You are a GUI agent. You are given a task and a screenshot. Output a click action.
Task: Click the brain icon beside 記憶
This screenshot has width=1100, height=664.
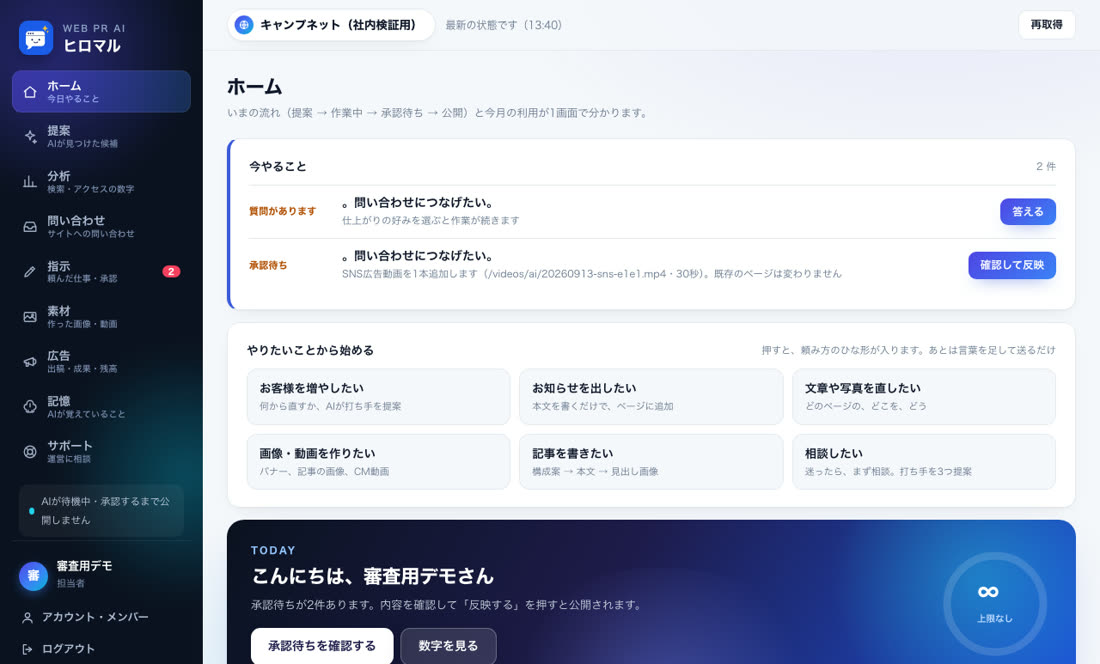click(x=30, y=407)
